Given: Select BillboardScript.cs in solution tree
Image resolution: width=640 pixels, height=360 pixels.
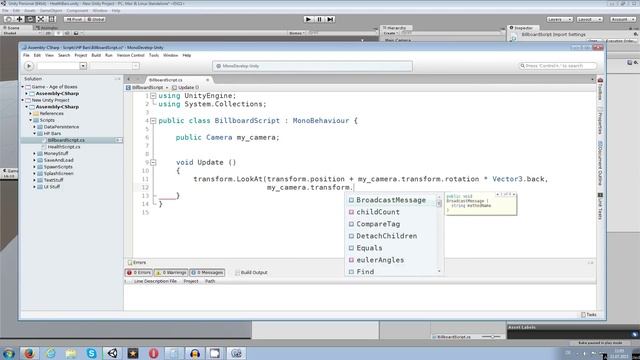Looking at the screenshot, I should [x=66, y=140].
